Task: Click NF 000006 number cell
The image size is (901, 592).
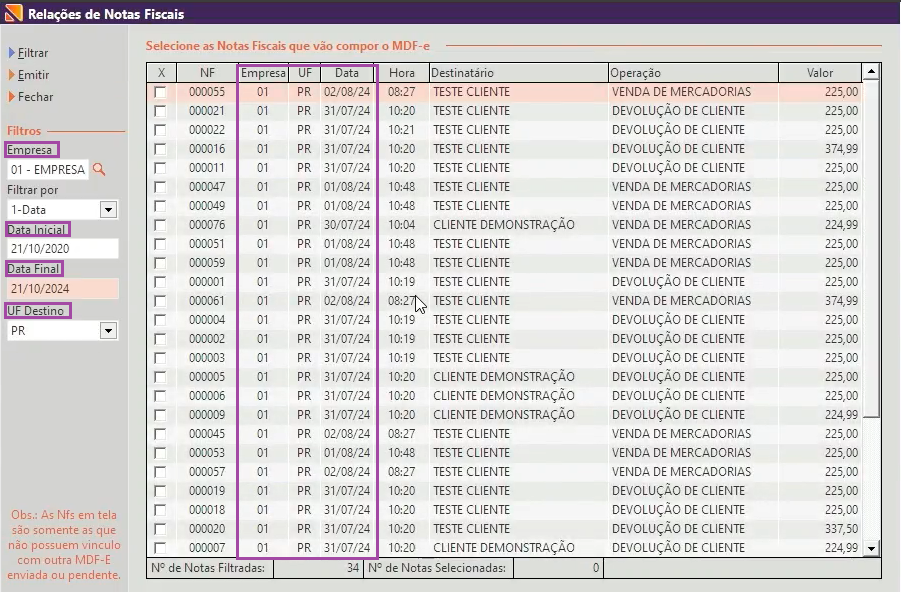Action: (x=207, y=396)
